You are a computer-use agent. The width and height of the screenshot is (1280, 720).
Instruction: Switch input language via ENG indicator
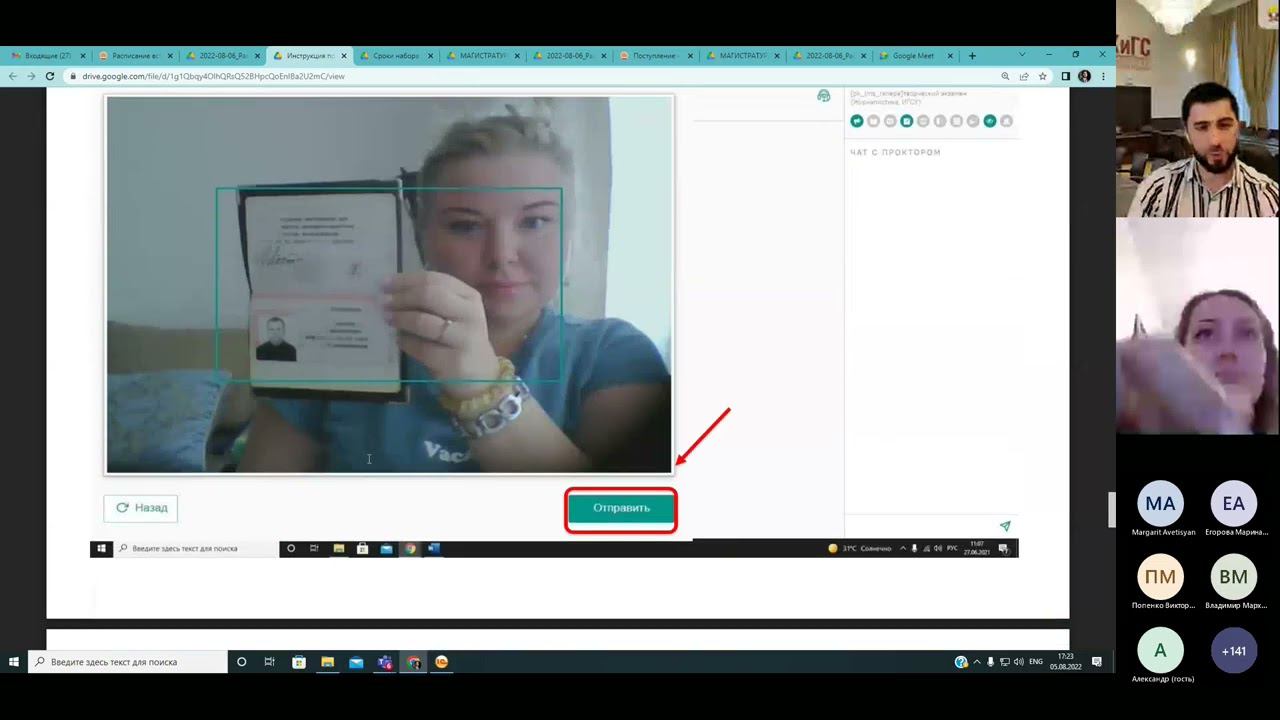tap(1036, 662)
